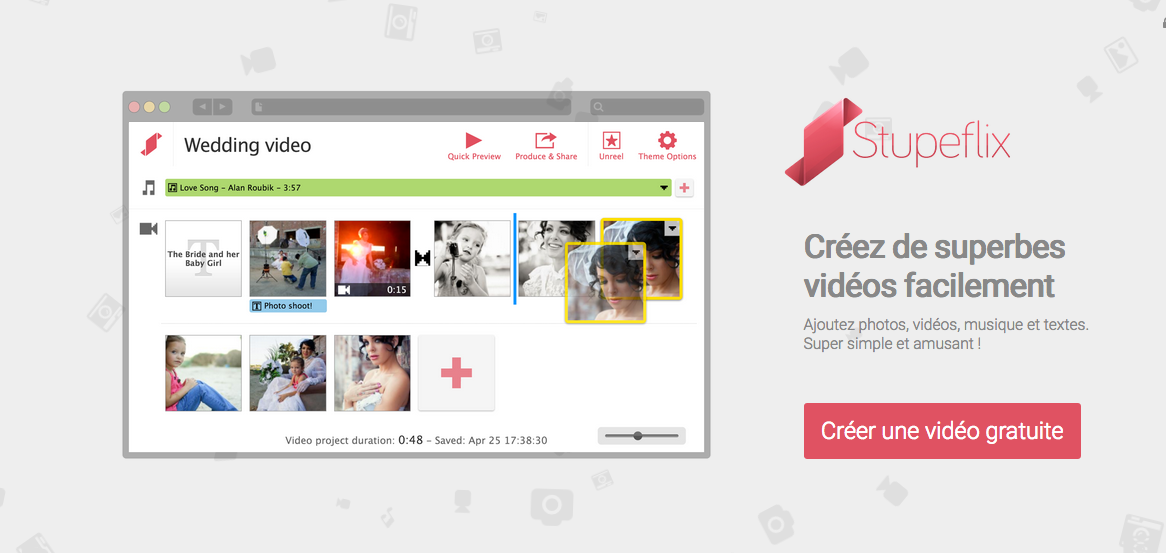1166x555 pixels.
Task: Select the 0:15 video clip thumbnail
Action: click(x=372, y=259)
